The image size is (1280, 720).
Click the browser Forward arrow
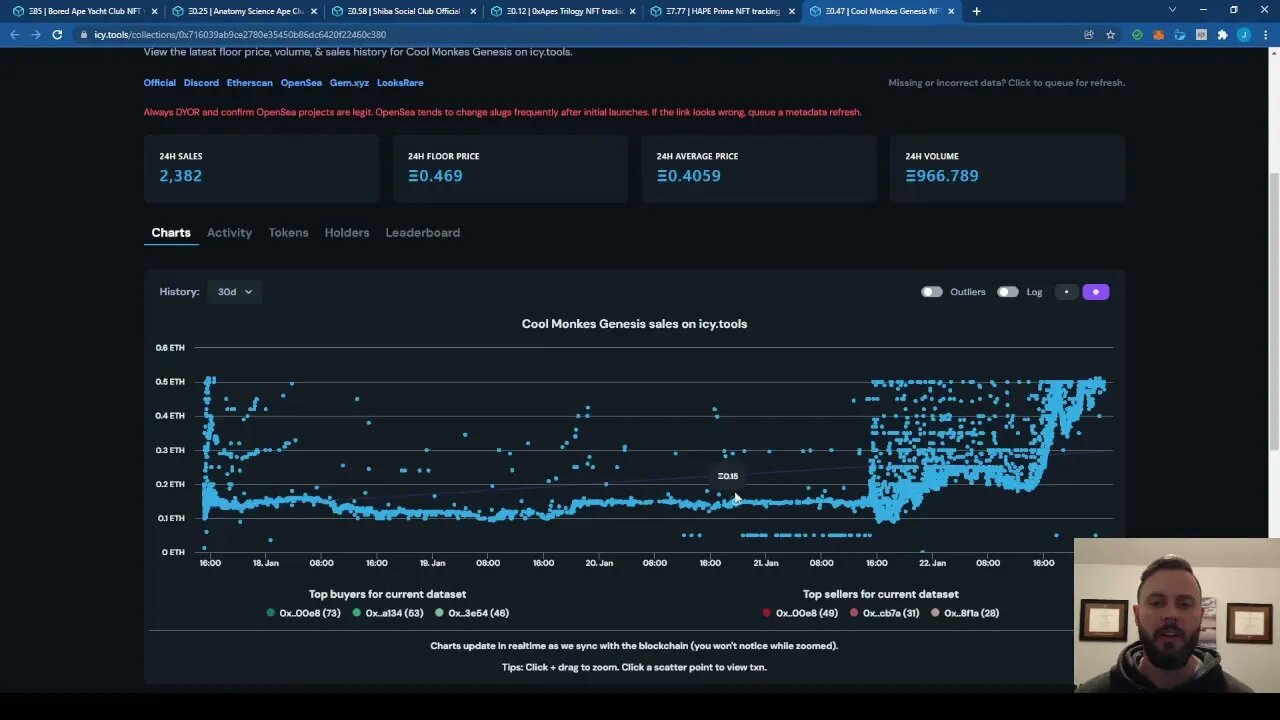pos(36,35)
